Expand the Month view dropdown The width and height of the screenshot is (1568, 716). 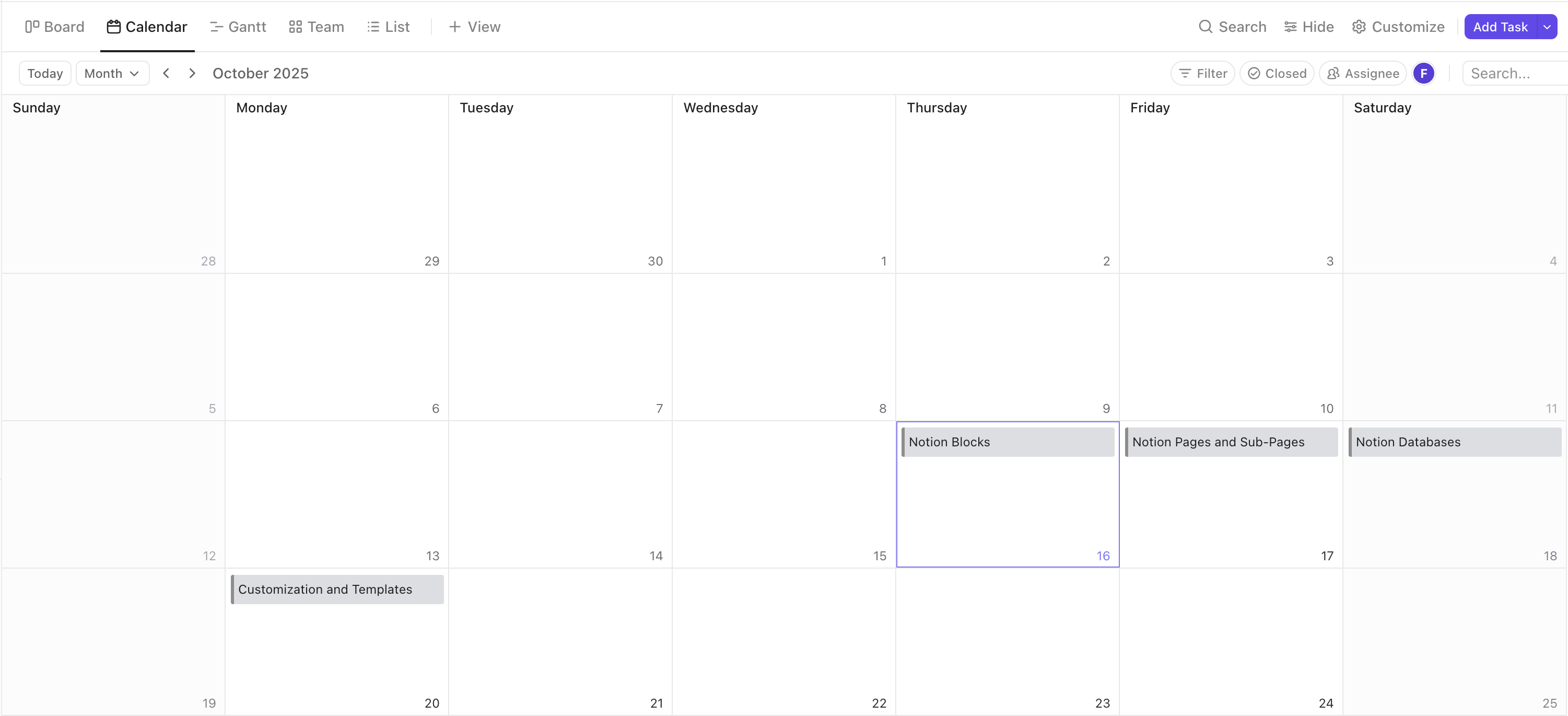pos(112,74)
